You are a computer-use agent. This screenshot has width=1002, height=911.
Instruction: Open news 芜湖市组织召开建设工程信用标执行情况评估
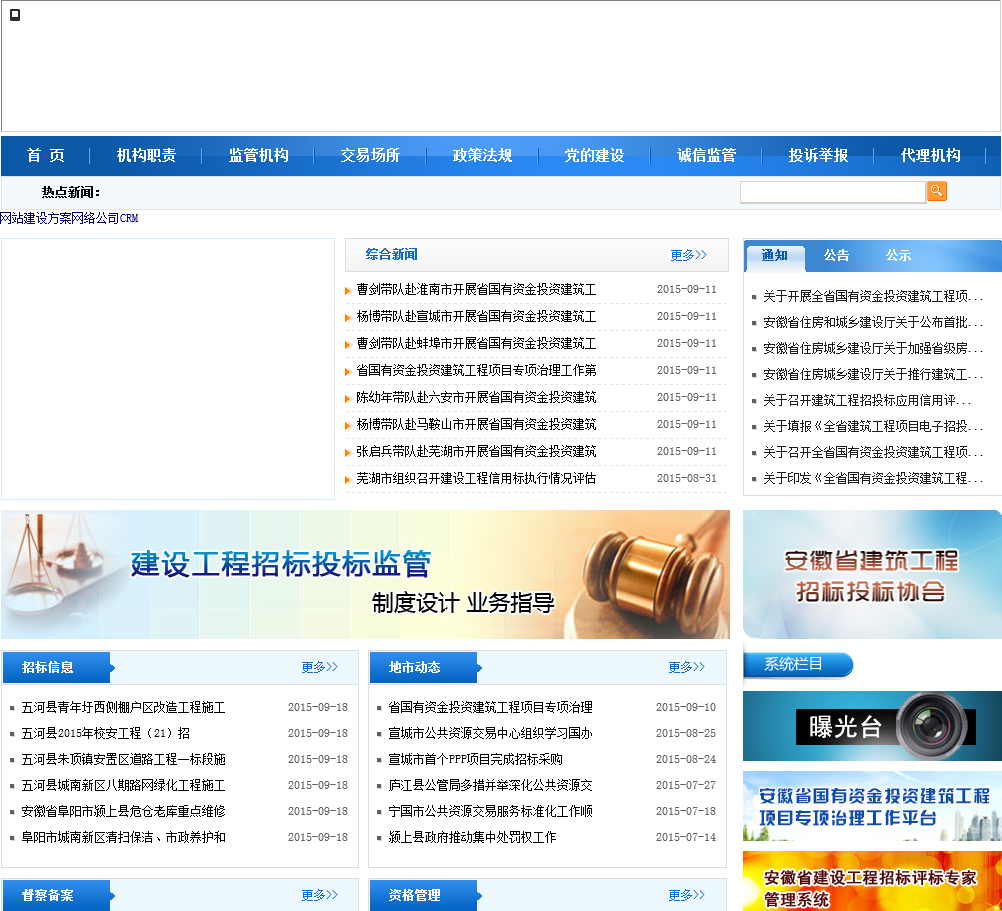tap(476, 478)
